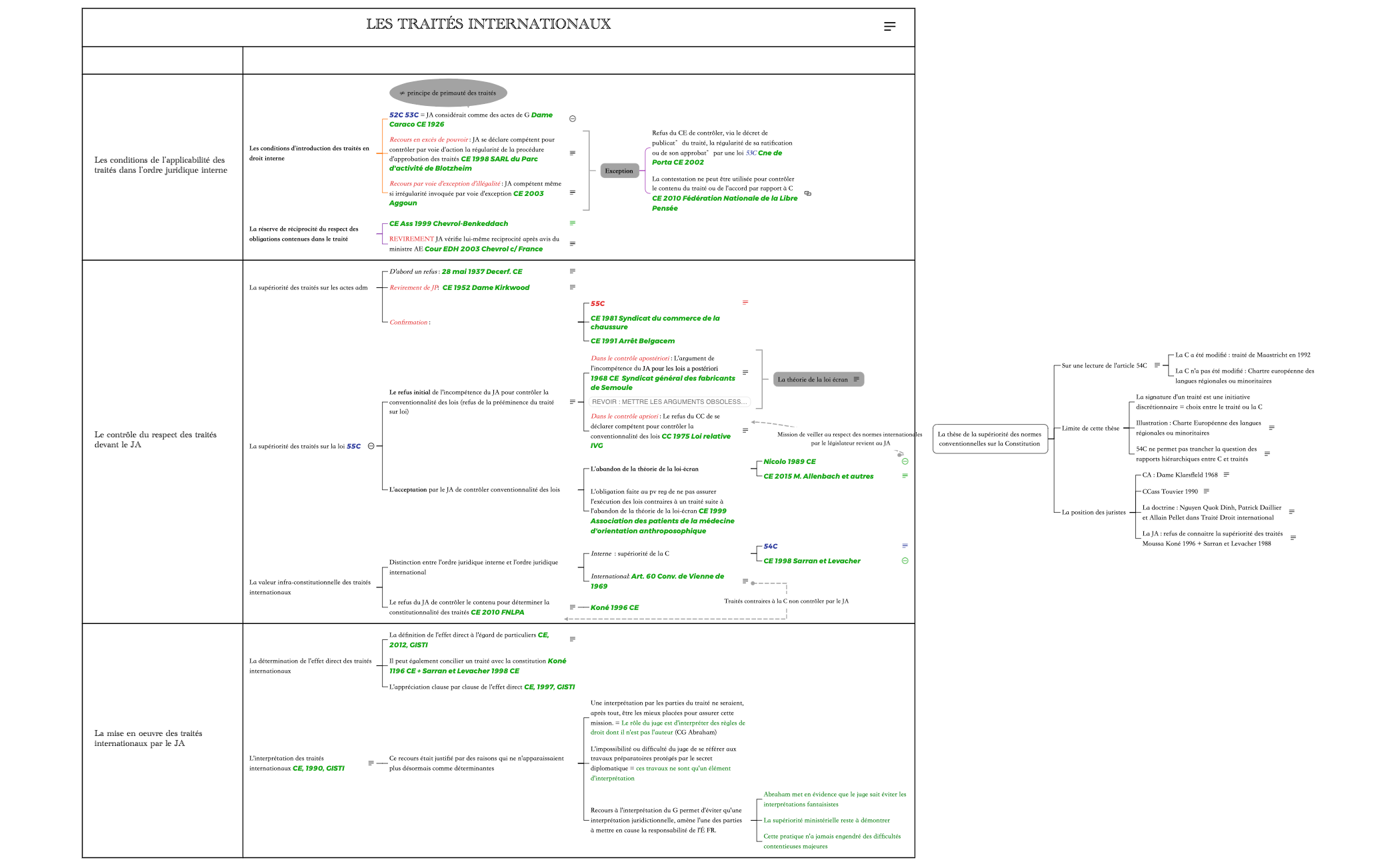Select the floating topic about thèse de supériorité conventionnelle
Image resolution: width=1400 pixels, height=866 pixels.
989,439
